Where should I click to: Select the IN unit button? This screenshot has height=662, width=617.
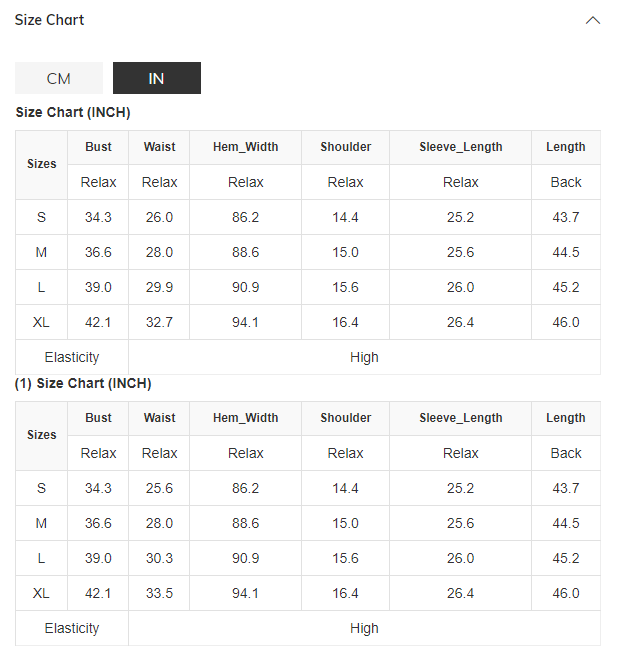pyautogui.click(x=157, y=78)
